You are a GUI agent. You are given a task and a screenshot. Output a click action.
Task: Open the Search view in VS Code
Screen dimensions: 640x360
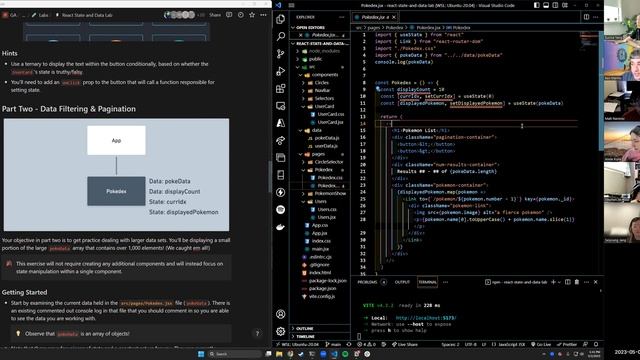click(280, 36)
